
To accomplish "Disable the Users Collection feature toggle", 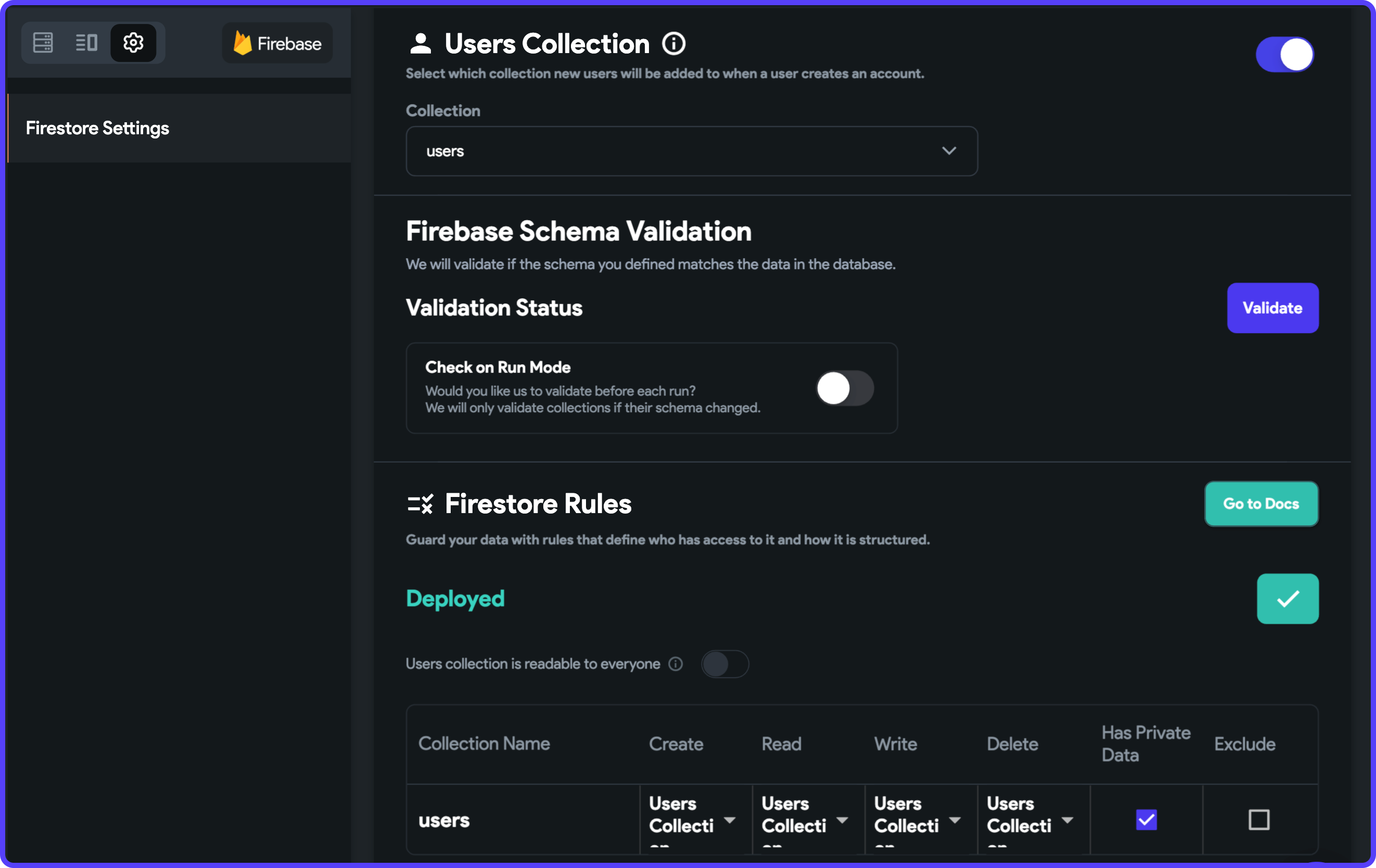I will coord(1284,54).
